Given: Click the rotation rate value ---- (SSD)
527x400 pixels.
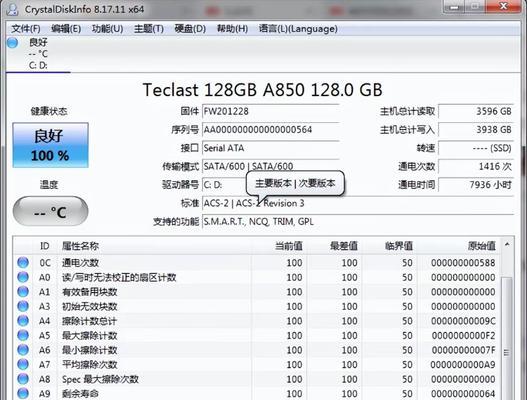Looking at the screenshot, I should click(x=476, y=148).
